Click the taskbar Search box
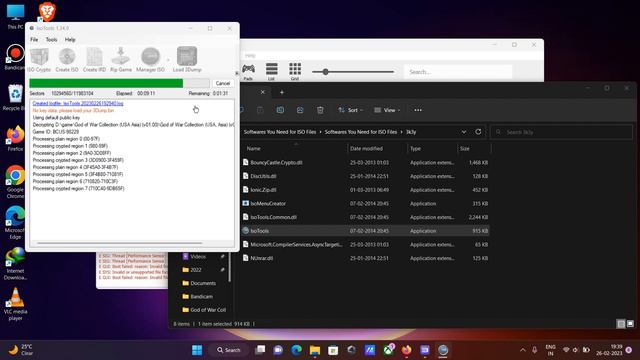The width and height of the screenshot is (640, 360). click(229, 350)
